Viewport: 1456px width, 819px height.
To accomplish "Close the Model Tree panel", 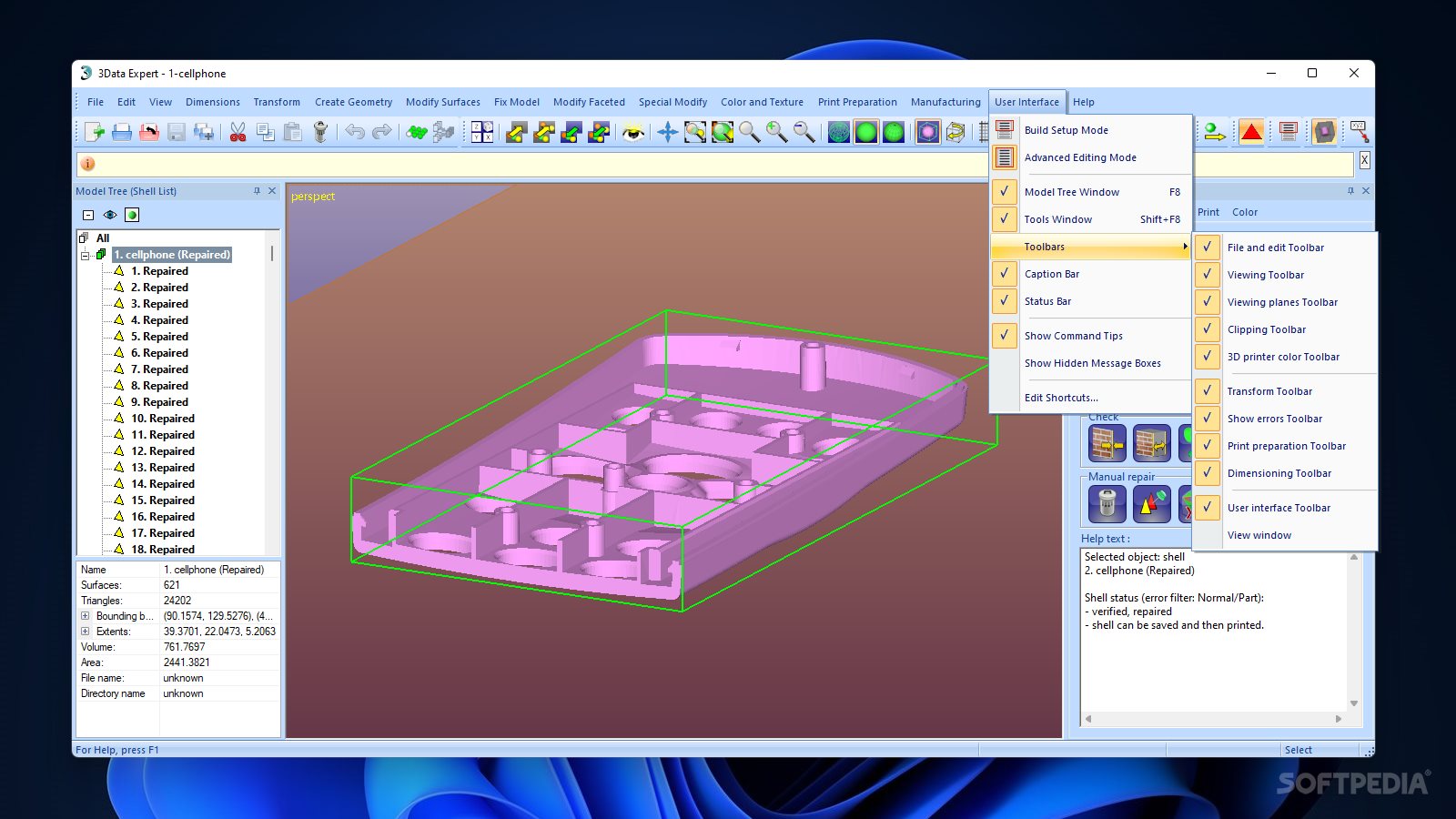I will 272,191.
